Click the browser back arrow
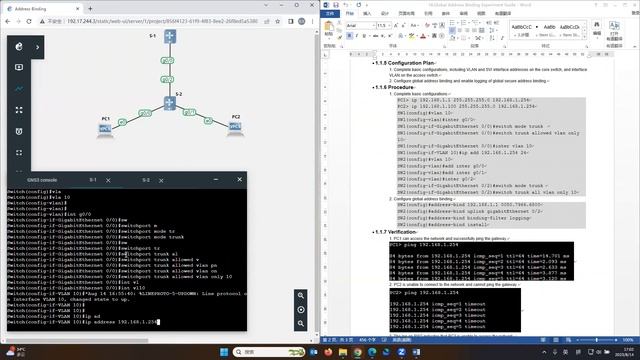Image resolution: width=640 pixels, height=360 pixels. pos(8,21)
